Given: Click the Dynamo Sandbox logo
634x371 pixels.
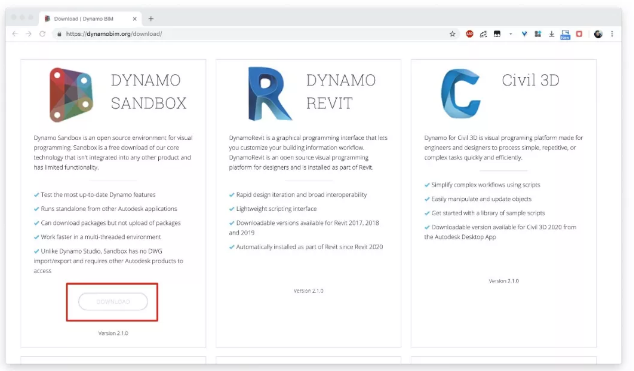Looking at the screenshot, I should [71, 95].
